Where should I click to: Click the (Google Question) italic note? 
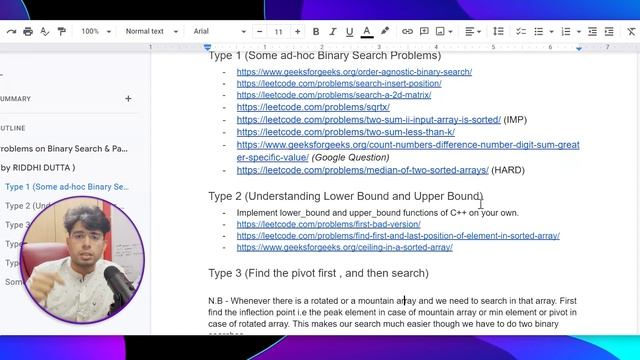click(x=350, y=158)
